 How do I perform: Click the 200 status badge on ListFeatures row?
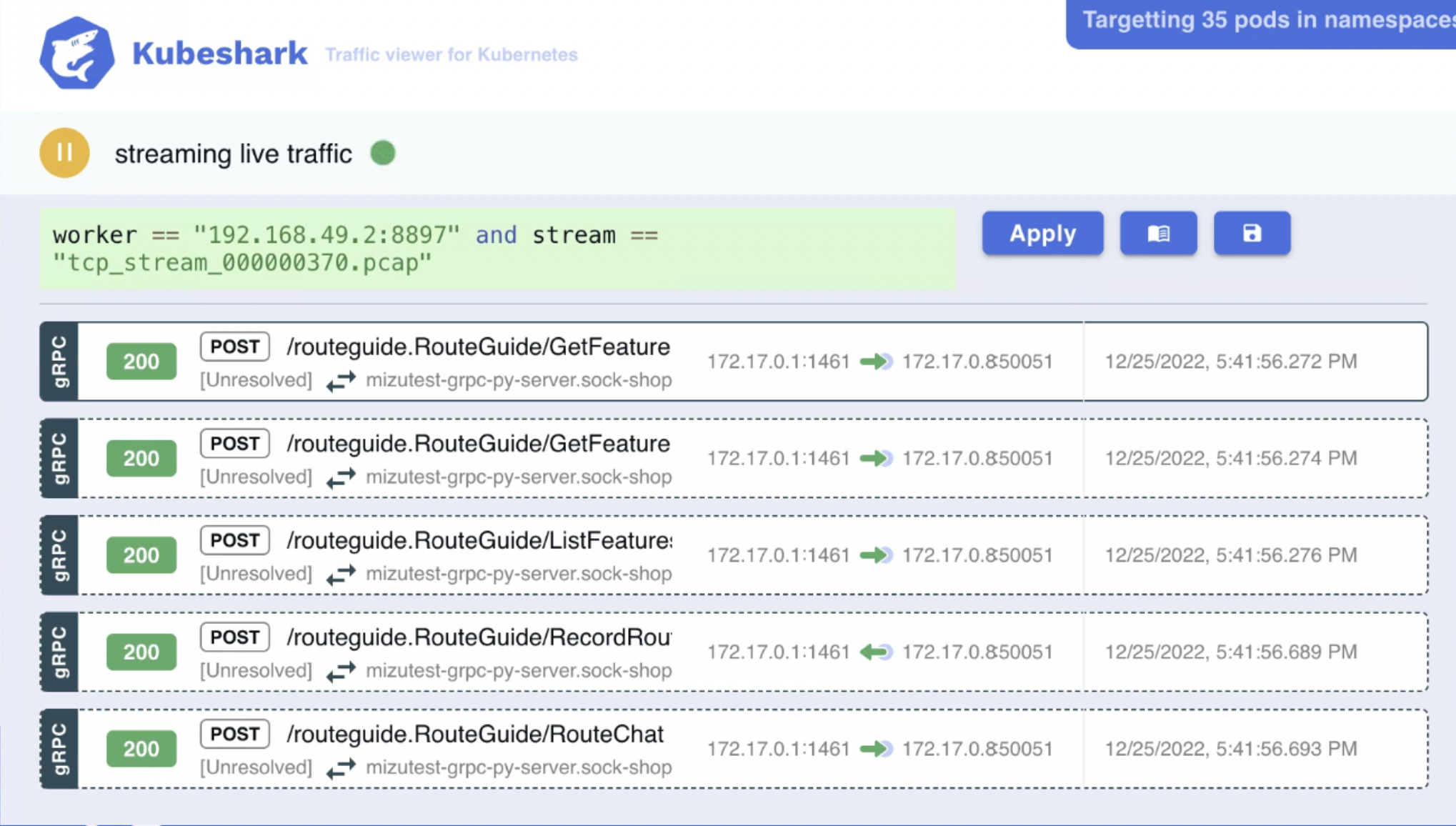[141, 555]
